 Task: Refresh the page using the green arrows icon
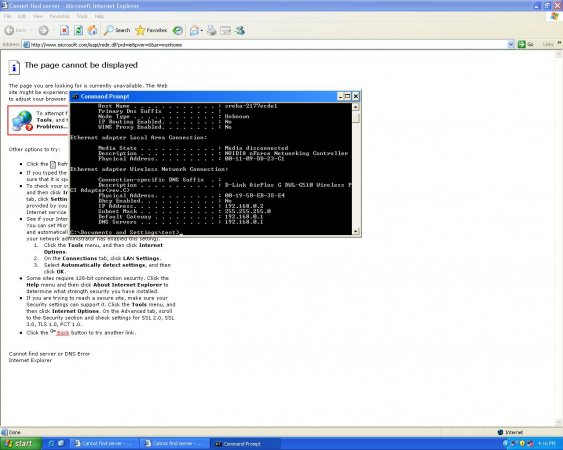78,31
